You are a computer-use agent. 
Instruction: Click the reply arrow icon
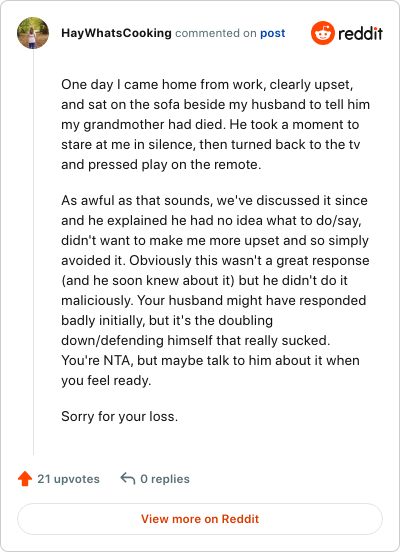tap(127, 479)
